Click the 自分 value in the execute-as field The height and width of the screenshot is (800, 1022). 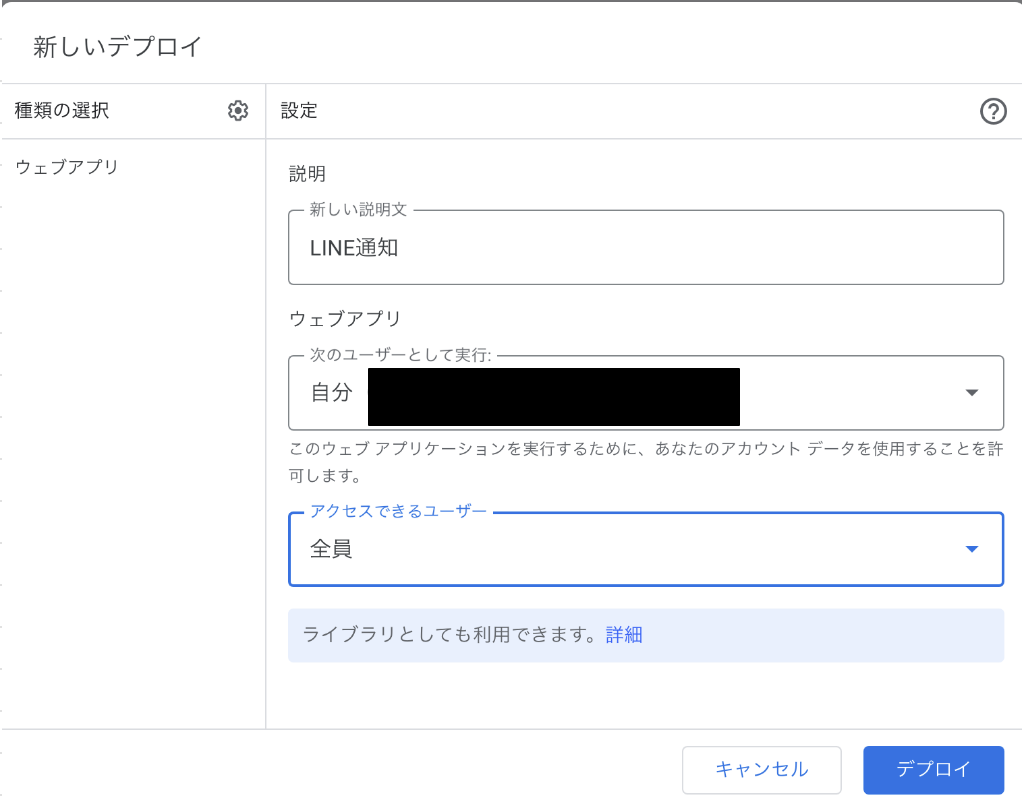[x=331, y=393]
